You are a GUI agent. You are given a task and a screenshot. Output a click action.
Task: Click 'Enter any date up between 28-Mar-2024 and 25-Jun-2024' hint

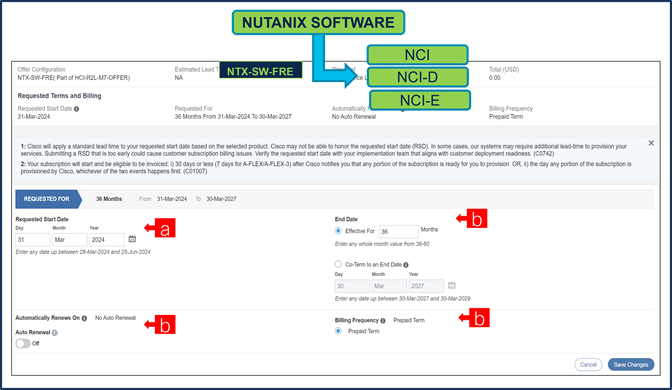(x=83, y=252)
